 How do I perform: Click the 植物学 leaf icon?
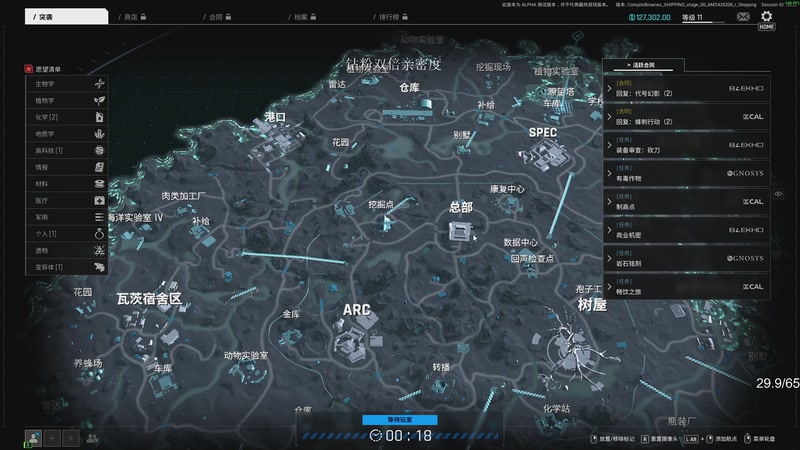coord(99,101)
